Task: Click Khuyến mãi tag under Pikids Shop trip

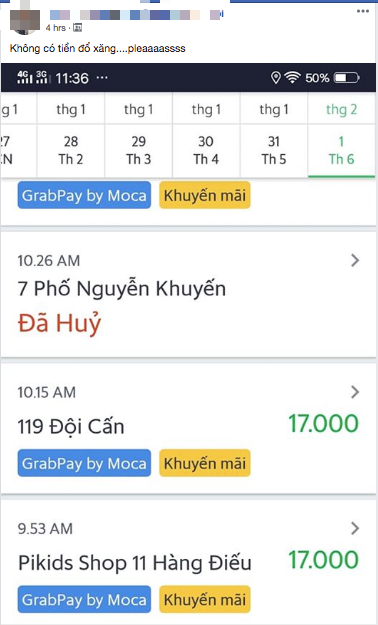Action: [205, 599]
